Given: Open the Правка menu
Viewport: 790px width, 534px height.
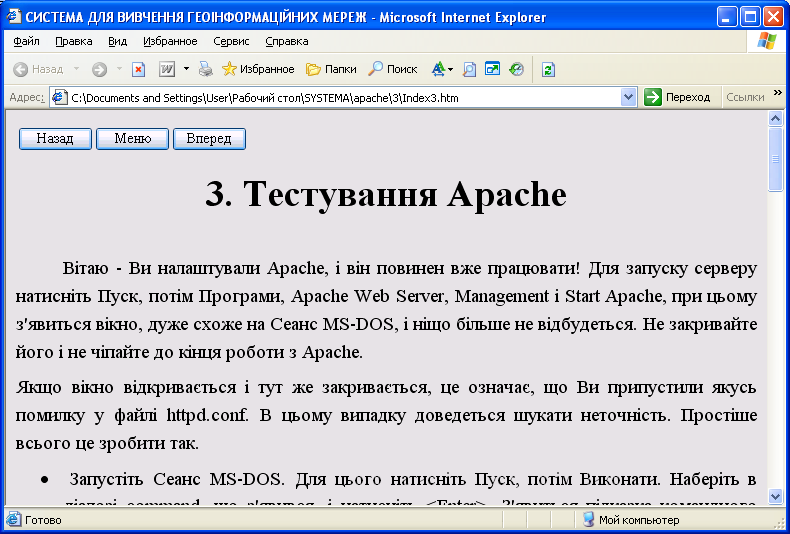Looking at the screenshot, I should point(74,41).
